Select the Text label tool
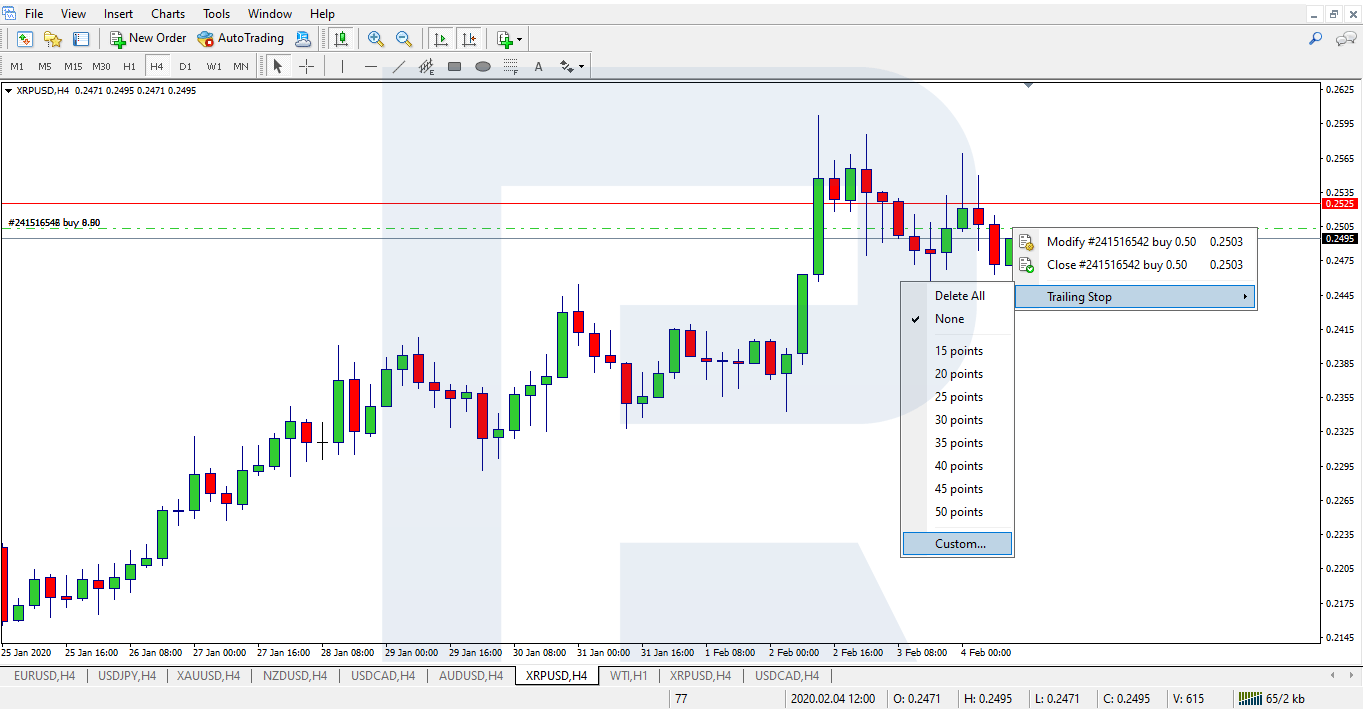The width and height of the screenshot is (1363, 709). click(538, 66)
